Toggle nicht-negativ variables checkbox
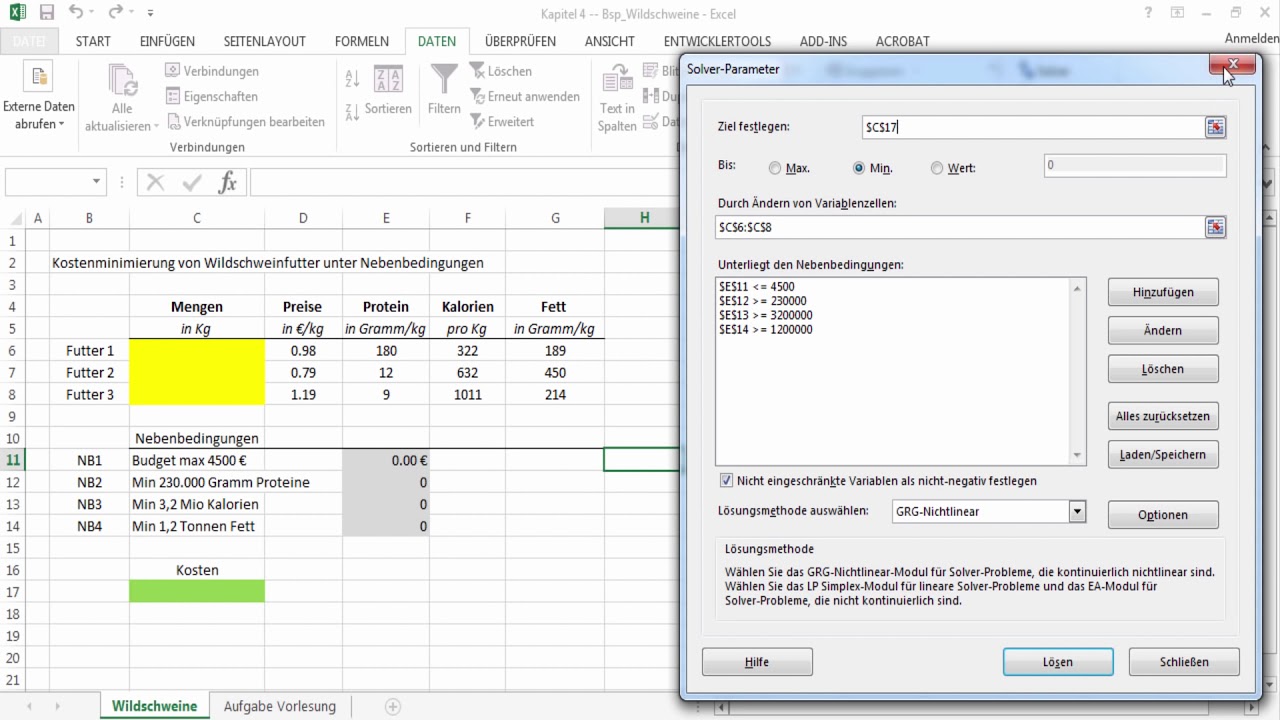Image resolution: width=1280 pixels, height=720 pixels. coord(726,480)
